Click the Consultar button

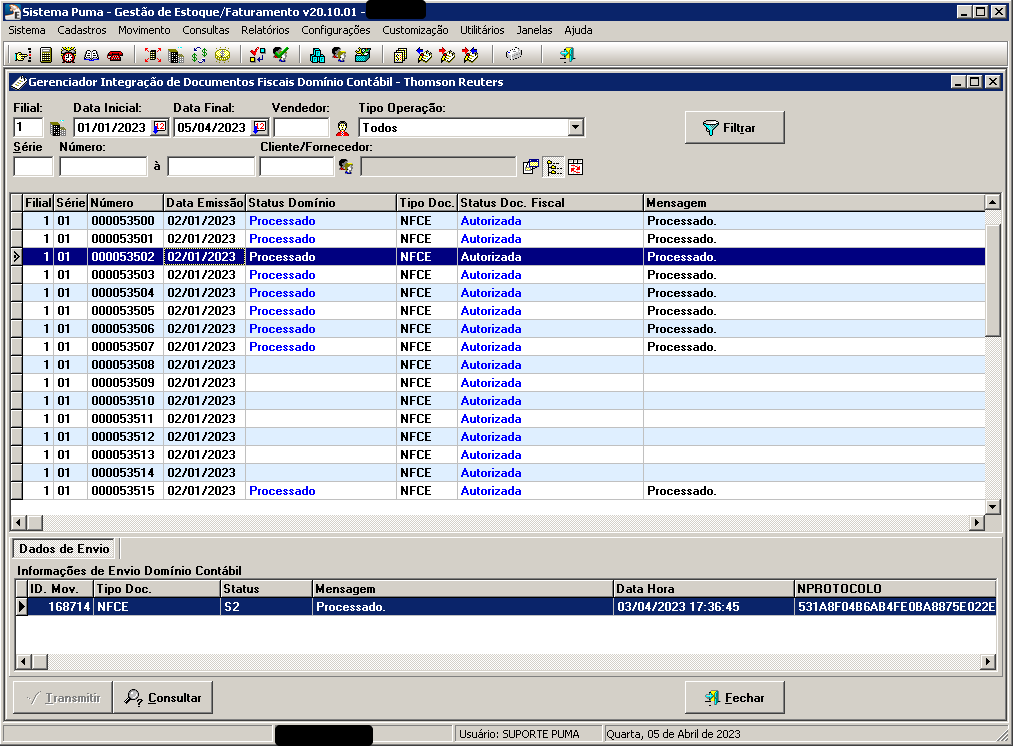click(x=163, y=698)
